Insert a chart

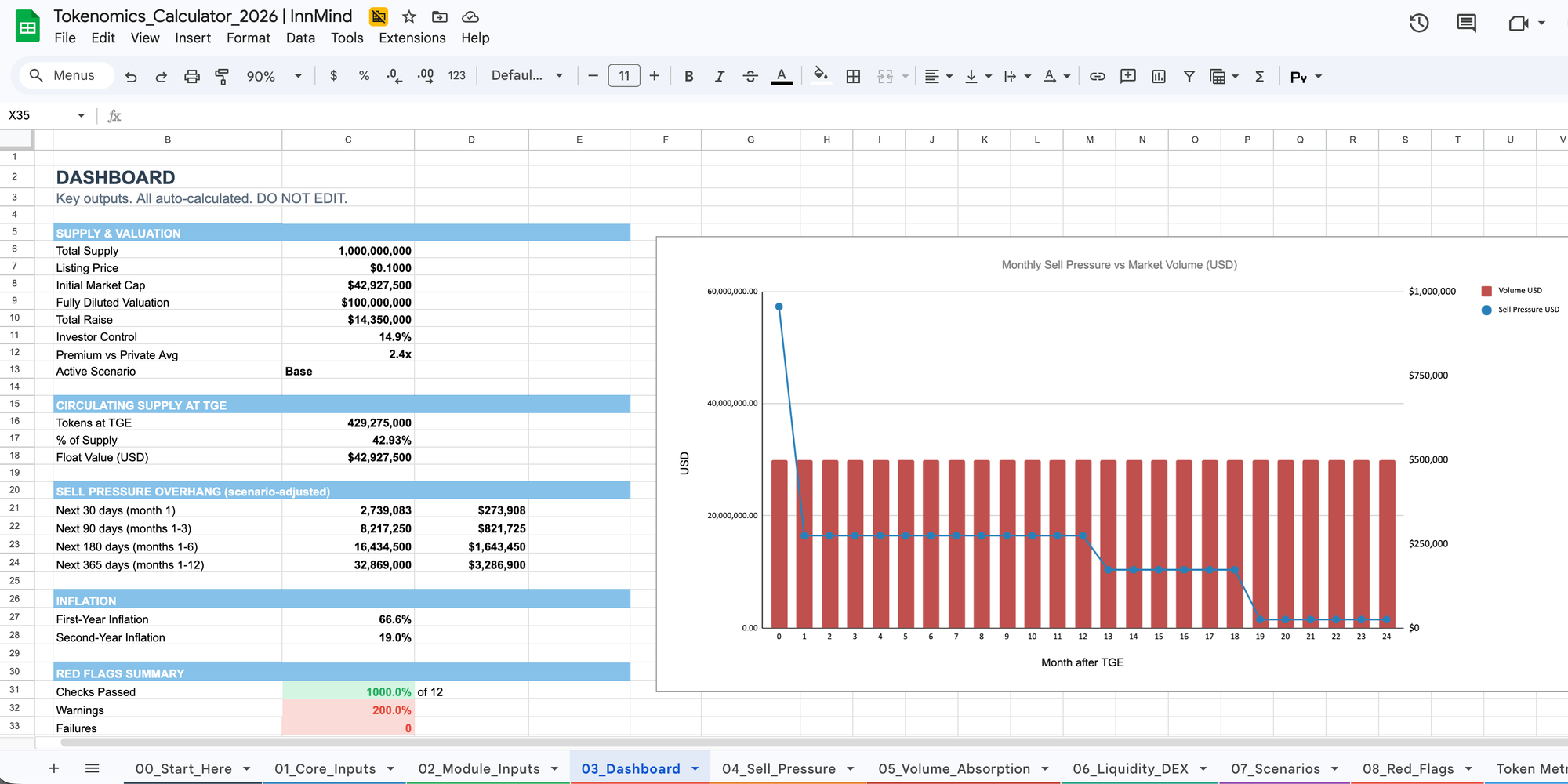tap(1158, 76)
